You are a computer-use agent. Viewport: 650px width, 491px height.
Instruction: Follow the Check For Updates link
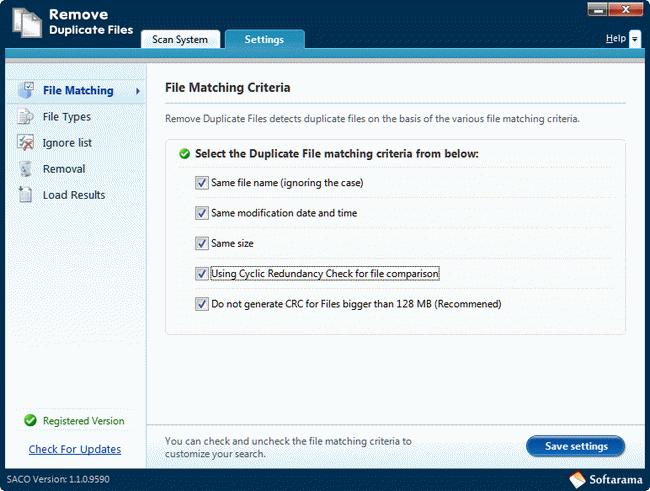point(75,449)
